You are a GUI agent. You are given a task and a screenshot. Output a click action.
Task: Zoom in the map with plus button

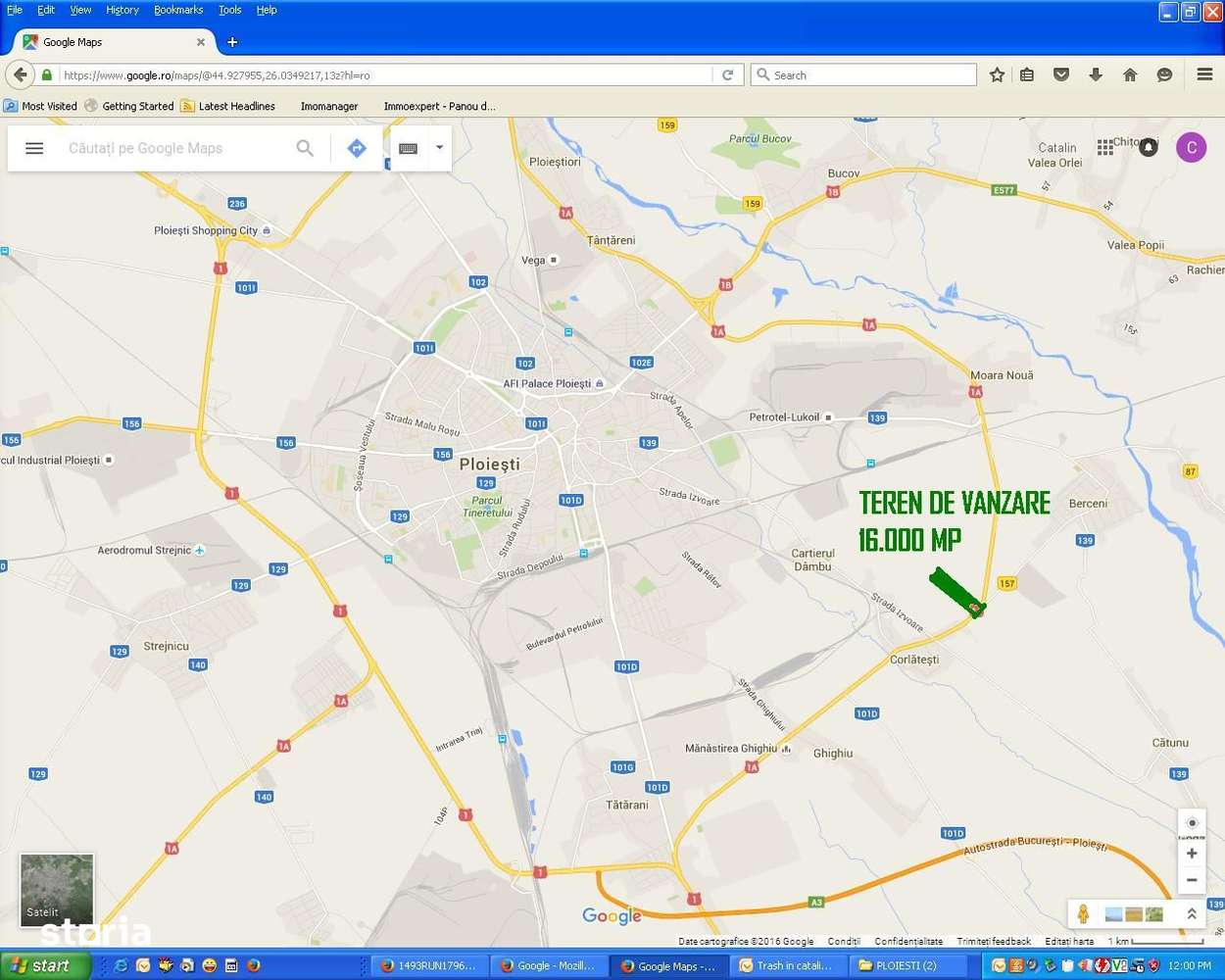[1192, 854]
